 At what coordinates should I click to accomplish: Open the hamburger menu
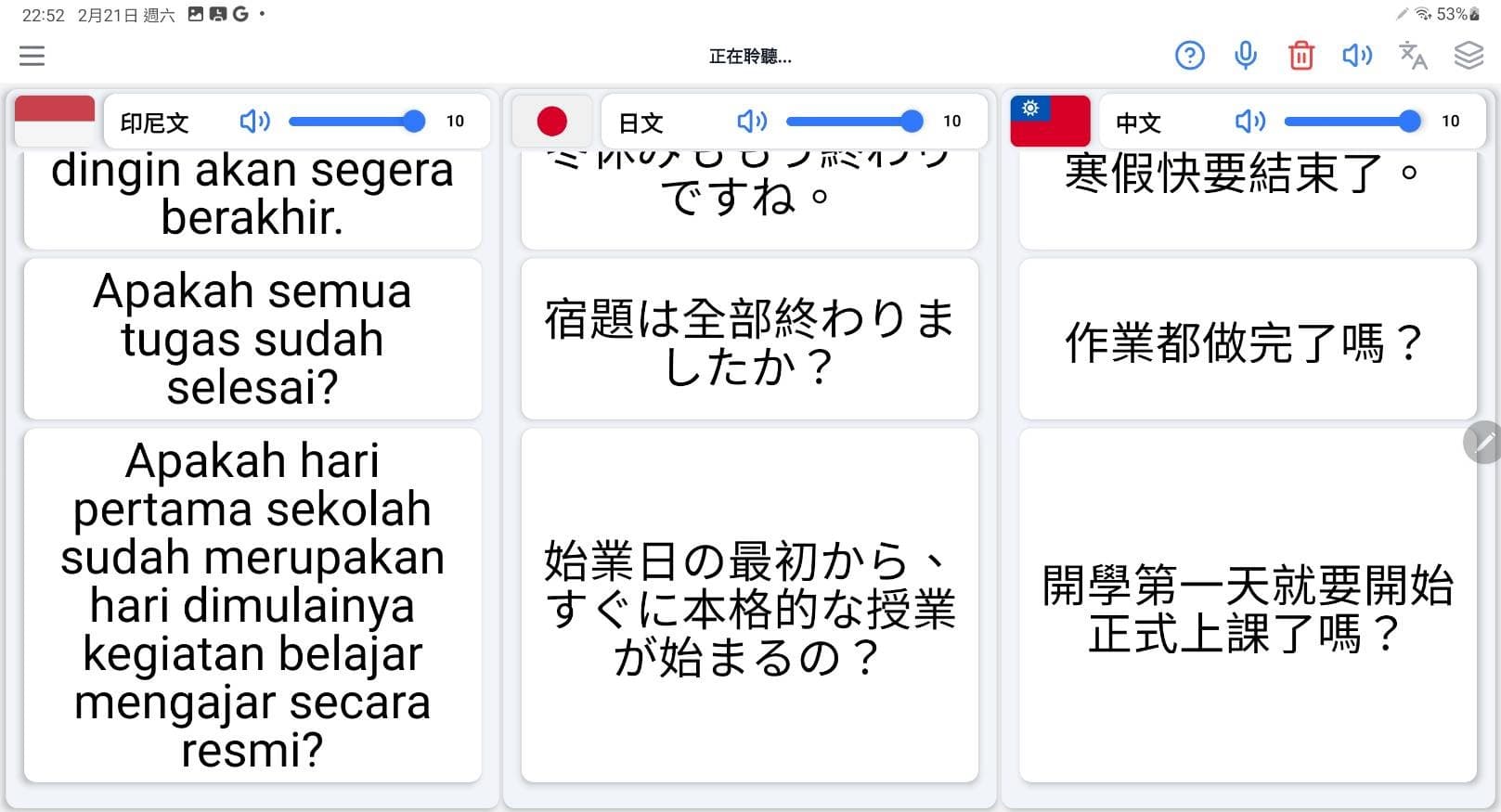[x=32, y=57]
